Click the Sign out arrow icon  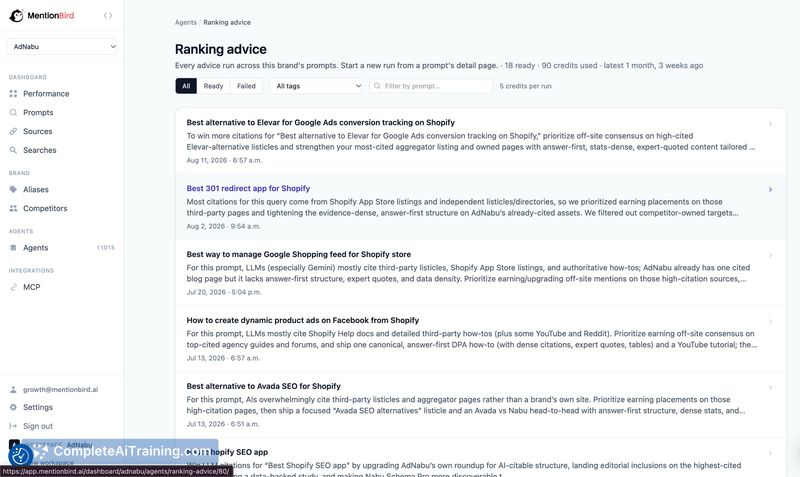[13, 426]
